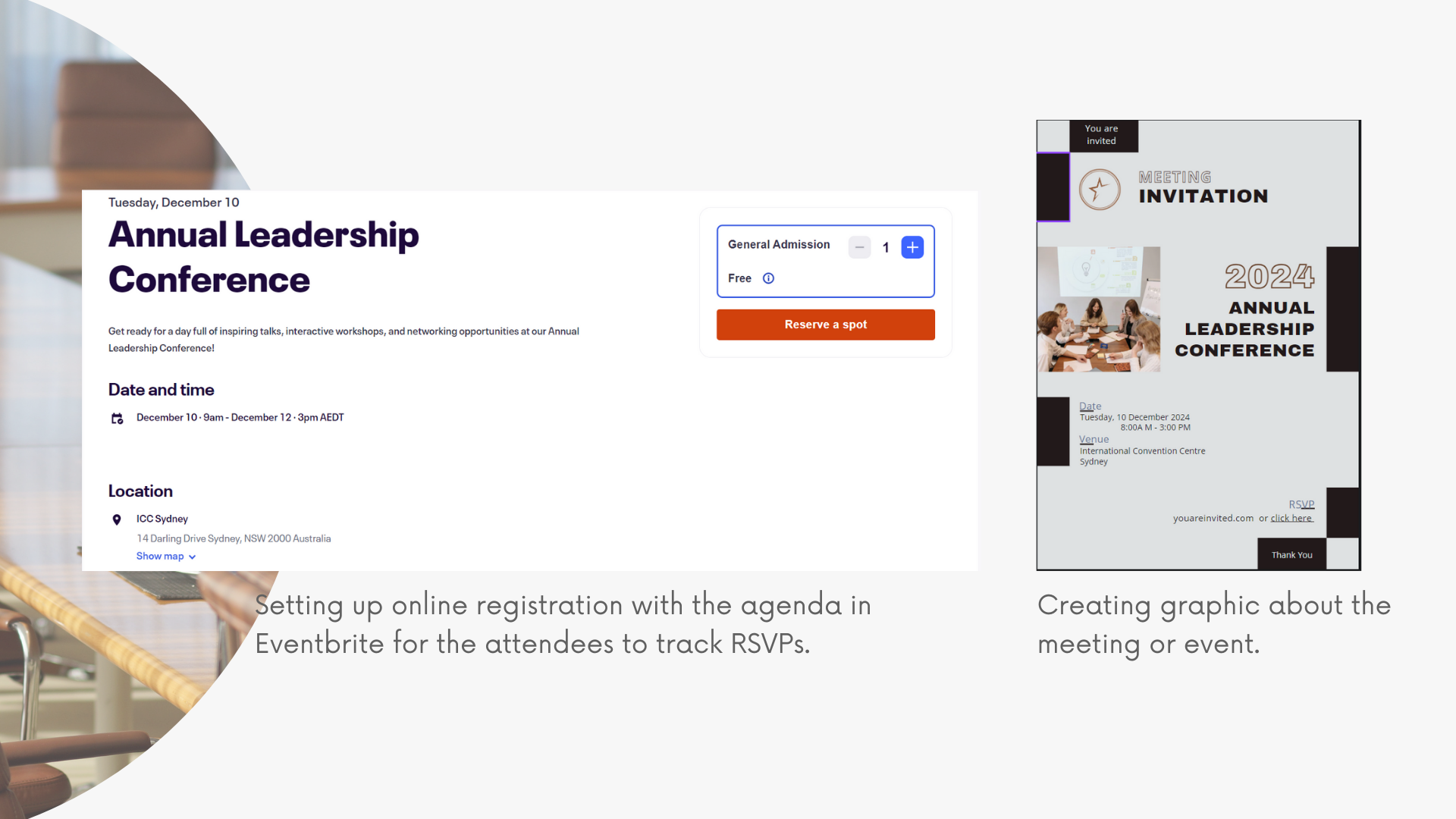
Task: Select the General Admission ticket label
Action: 779,244
